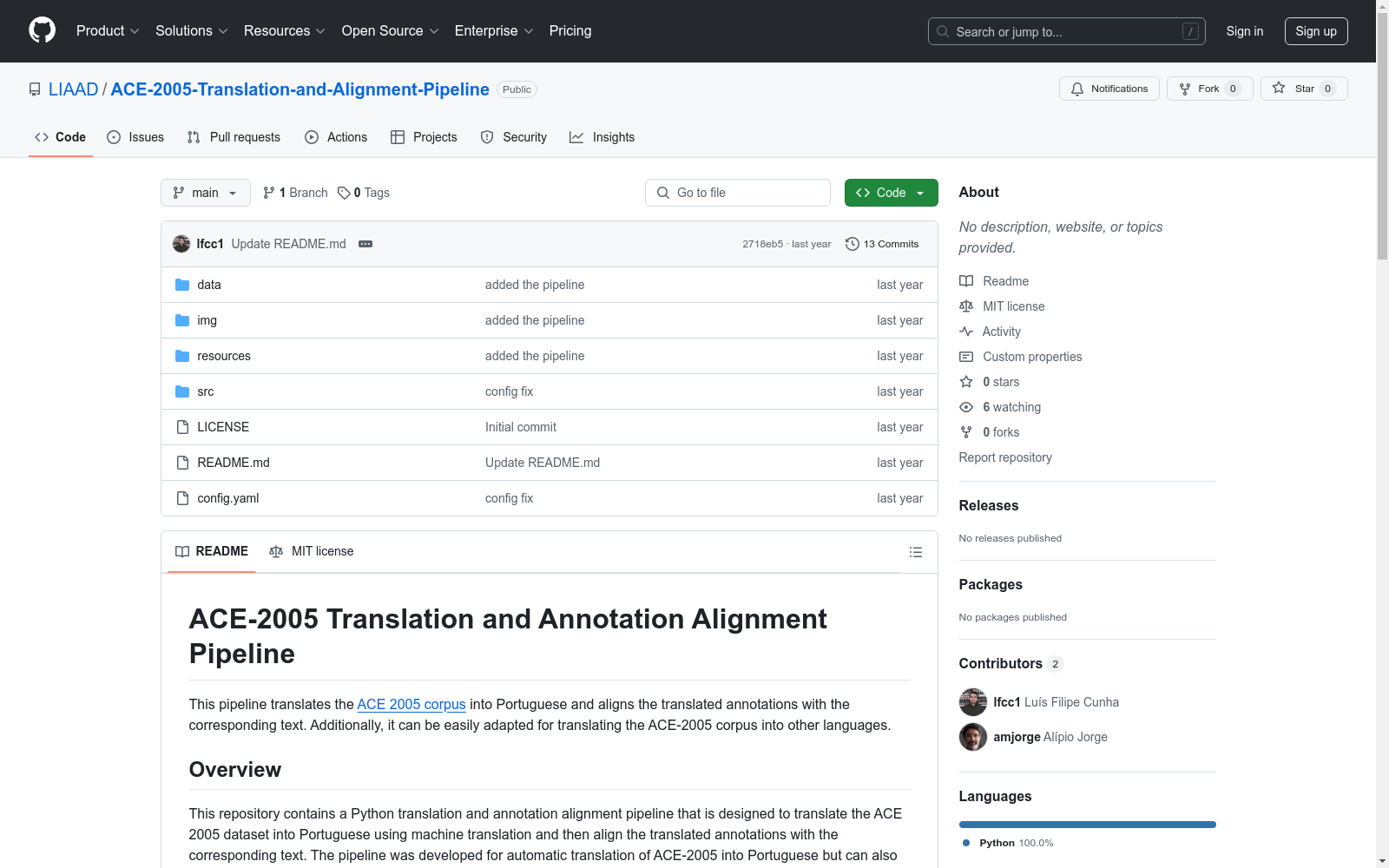Open the README outline list icon
Image resolution: width=1389 pixels, height=868 pixels.
click(915, 552)
